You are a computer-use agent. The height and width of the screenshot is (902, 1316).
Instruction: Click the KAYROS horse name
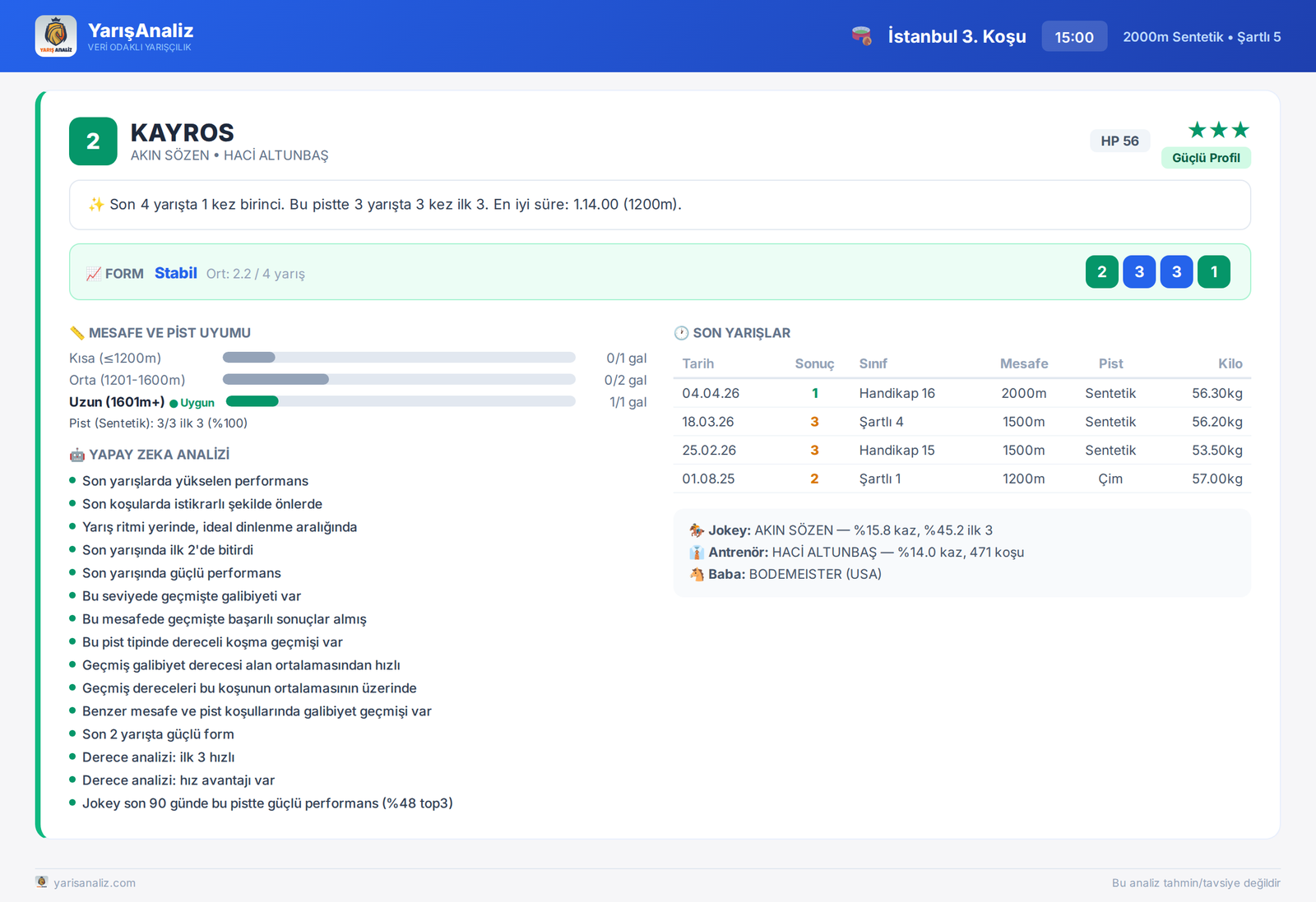[182, 132]
